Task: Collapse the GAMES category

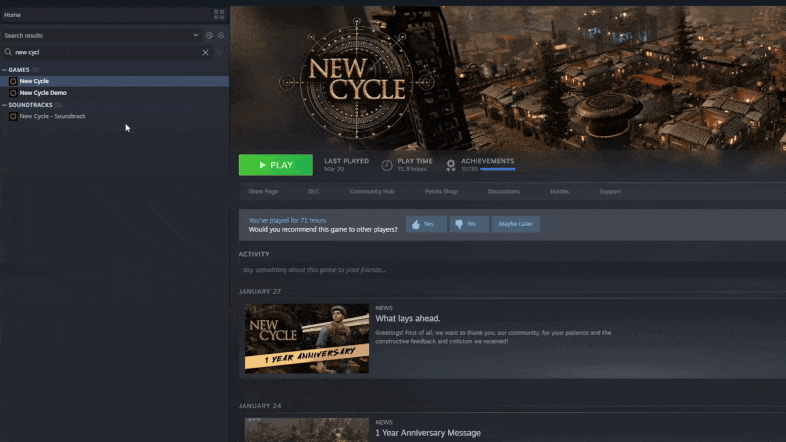Action: pos(5,70)
